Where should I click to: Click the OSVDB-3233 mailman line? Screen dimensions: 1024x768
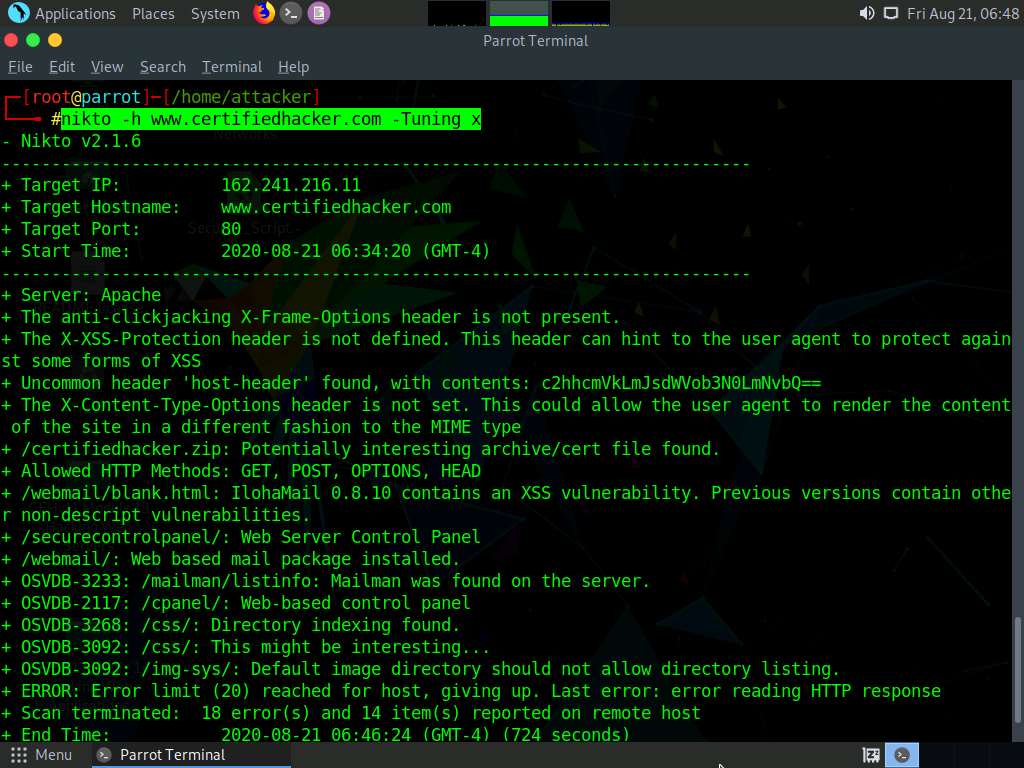[x=326, y=581]
